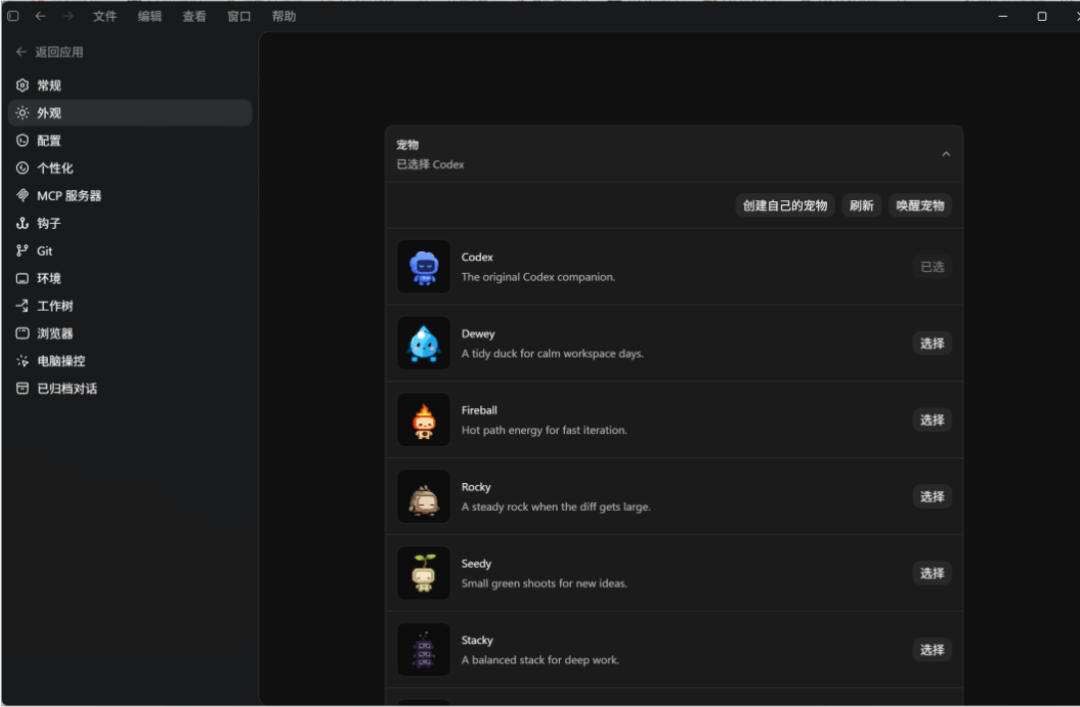Viewport: 1080px width, 707px height.
Task: Click the Codex pet thumbnail
Action: point(424,267)
